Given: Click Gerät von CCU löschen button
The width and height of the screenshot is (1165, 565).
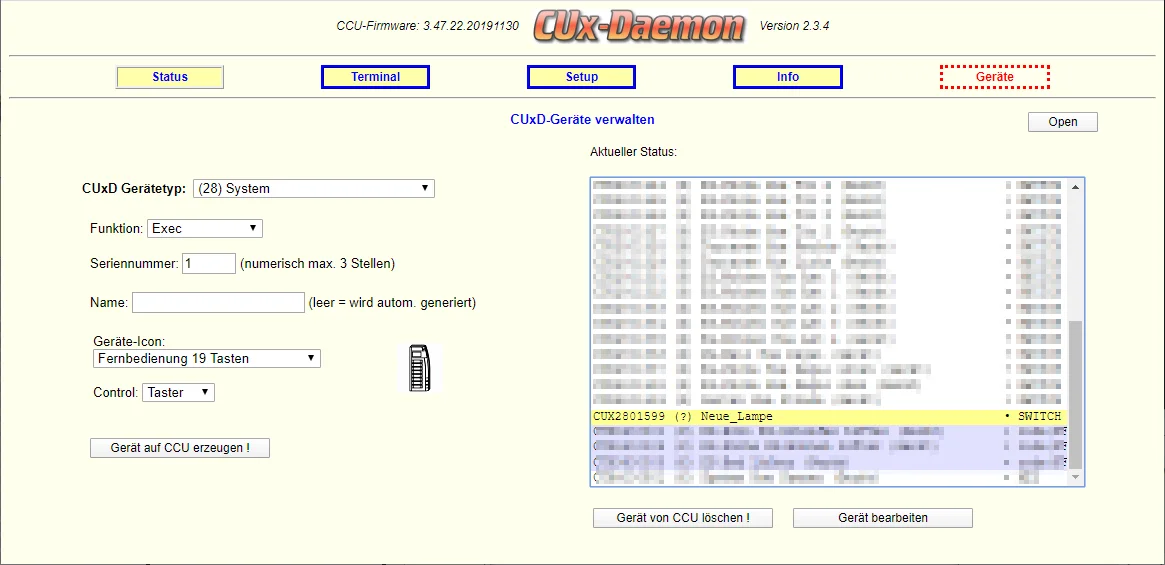Looking at the screenshot, I should [x=683, y=518].
